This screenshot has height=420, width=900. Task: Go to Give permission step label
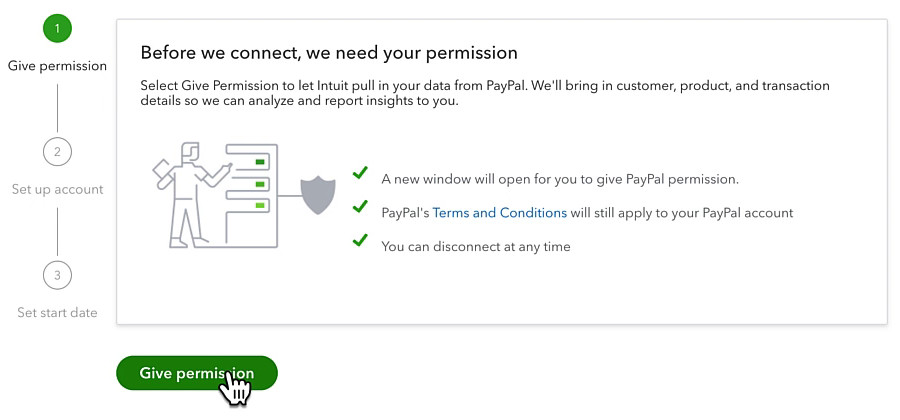click(x=57, y=66)
